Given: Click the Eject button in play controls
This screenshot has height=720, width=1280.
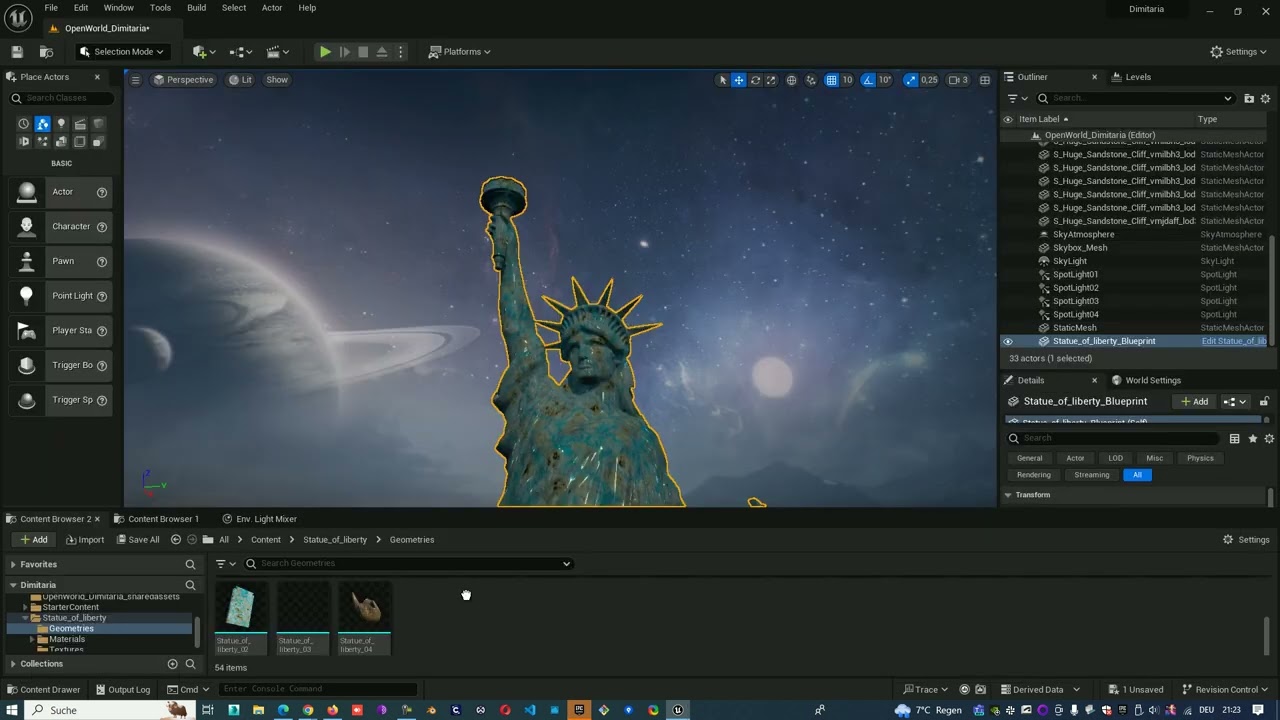Looking at the screenshot, I should (381, 52).
